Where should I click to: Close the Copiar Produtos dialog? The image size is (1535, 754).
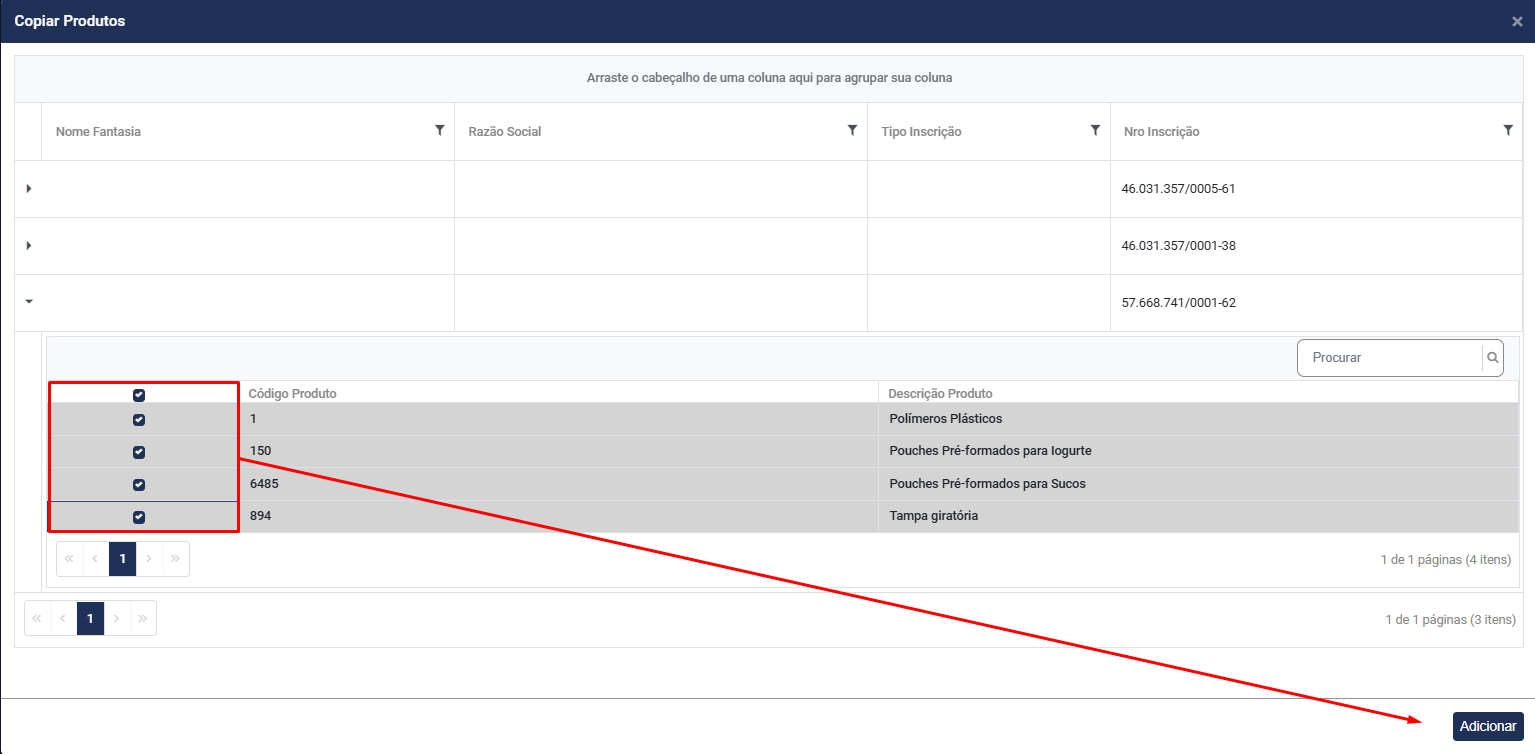(1517, 21)
